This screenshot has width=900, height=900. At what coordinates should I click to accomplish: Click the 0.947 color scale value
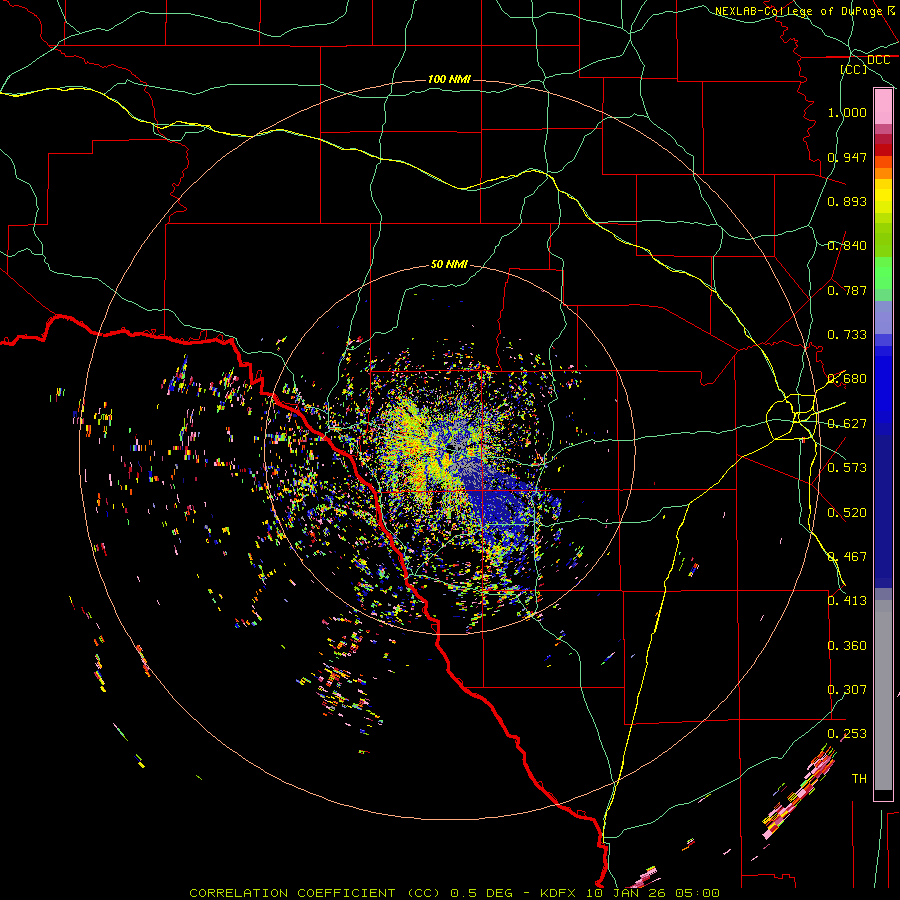click(x=847, y=157)
